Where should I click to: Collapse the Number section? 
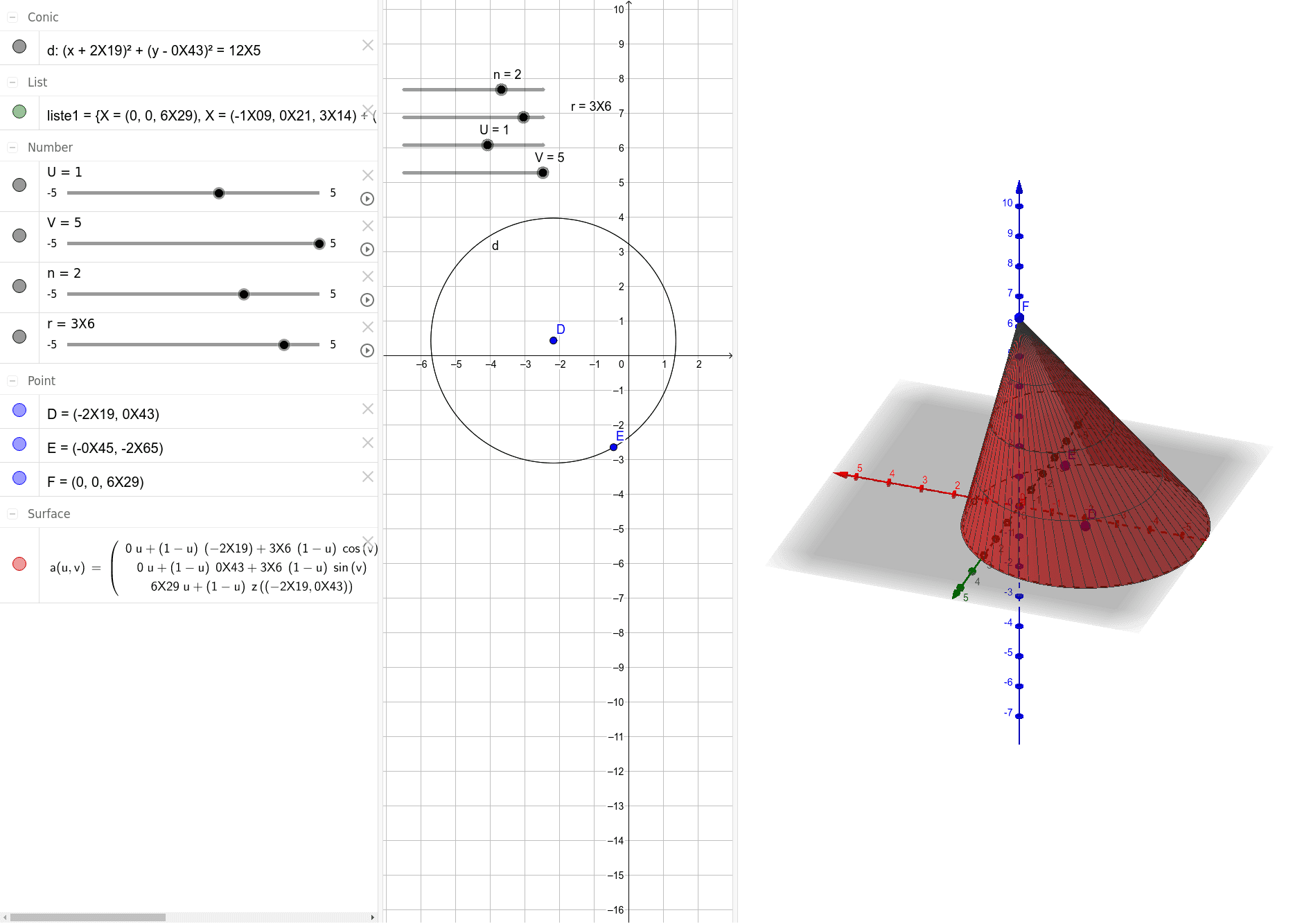pyautogui.click(x=12, y=147)
